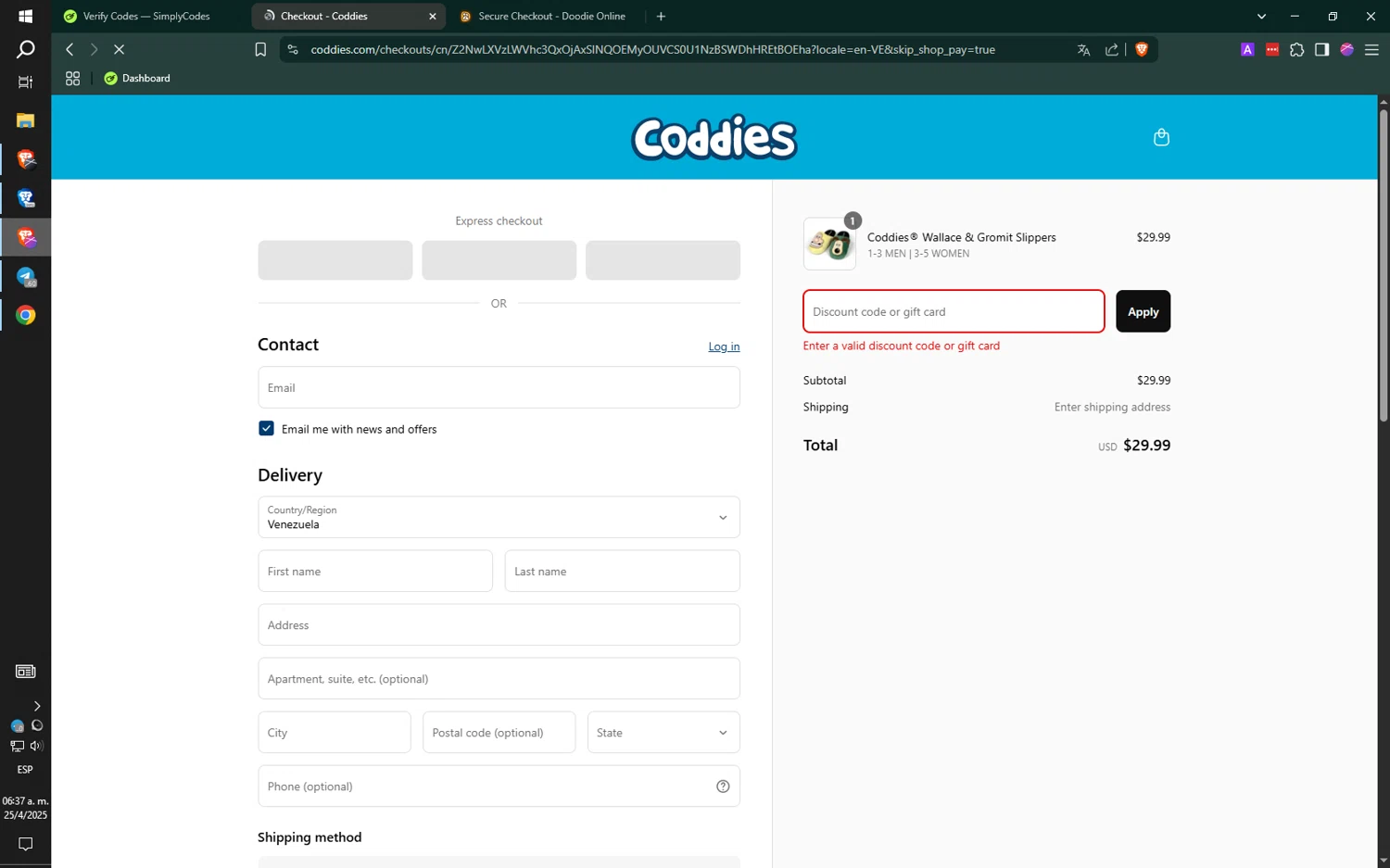Screen dimensions: 1390x868
Task: Click the first express checkout button
Action: point(335,260)
